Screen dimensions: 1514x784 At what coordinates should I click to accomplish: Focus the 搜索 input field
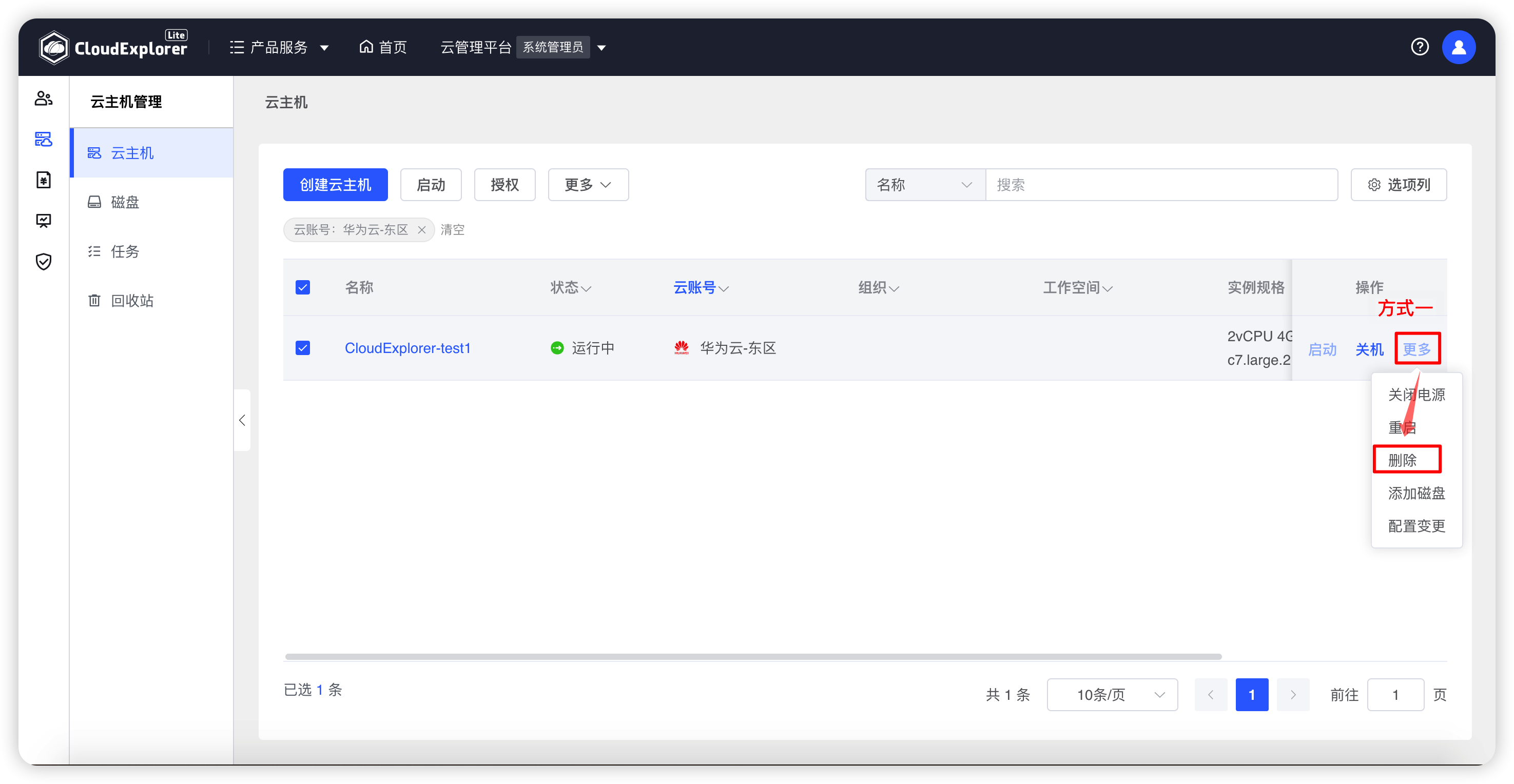click(x=1161, y=185)
